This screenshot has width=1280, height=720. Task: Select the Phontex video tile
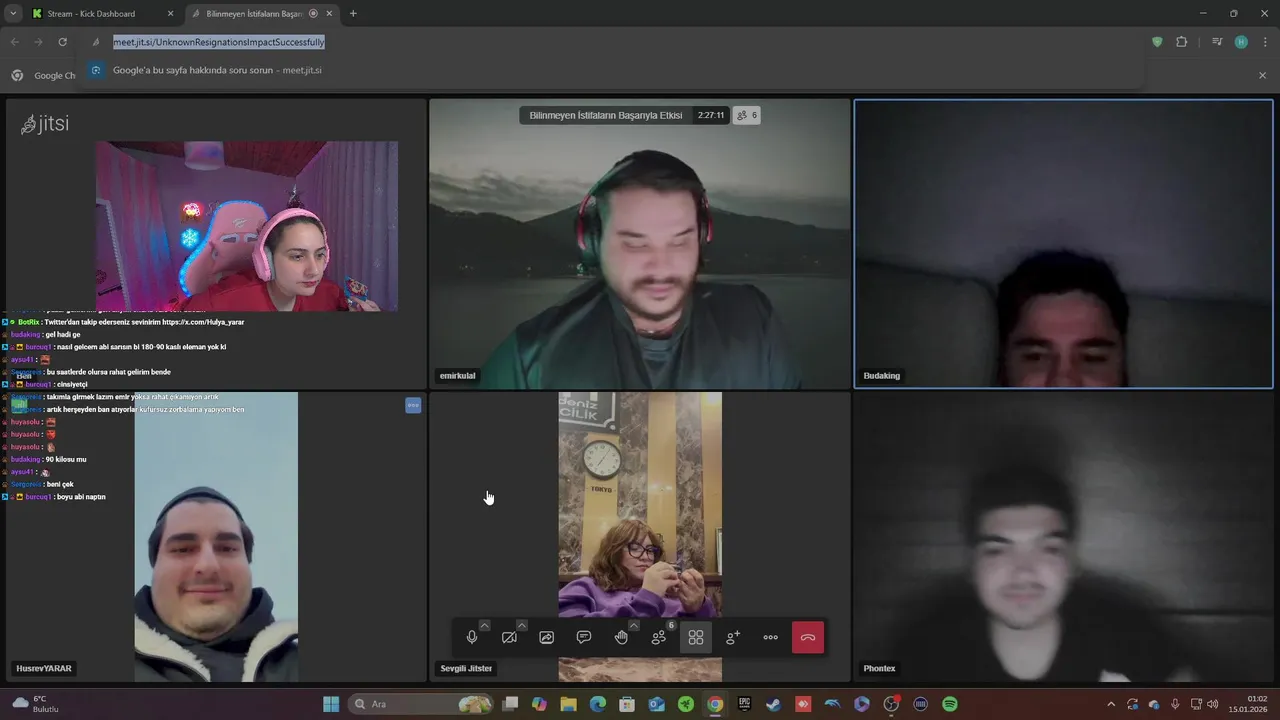point(1063,537)
